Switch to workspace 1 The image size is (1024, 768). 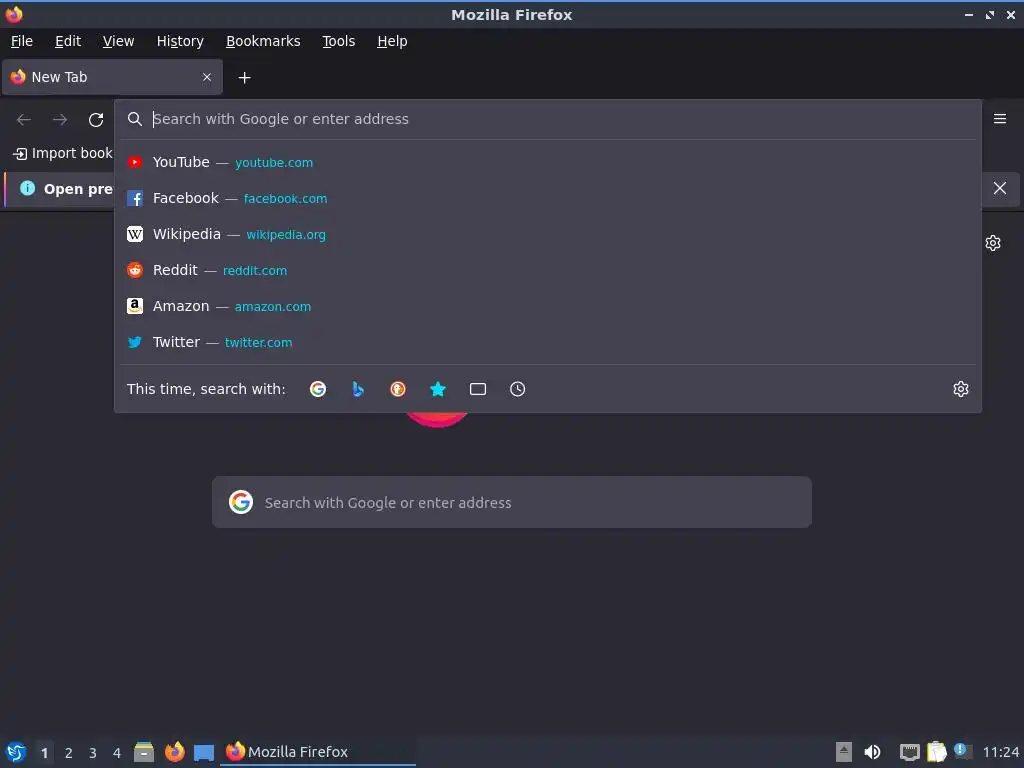click(x=44, y=753)
